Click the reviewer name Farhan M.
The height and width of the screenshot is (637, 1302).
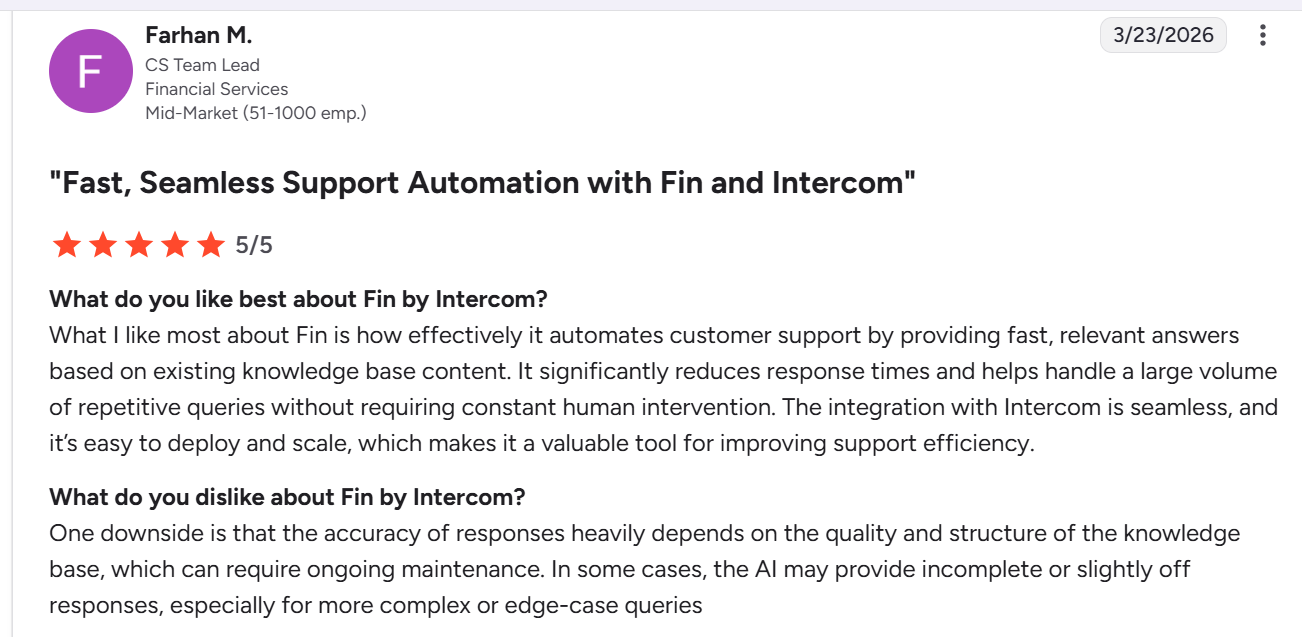pos(199,34)
